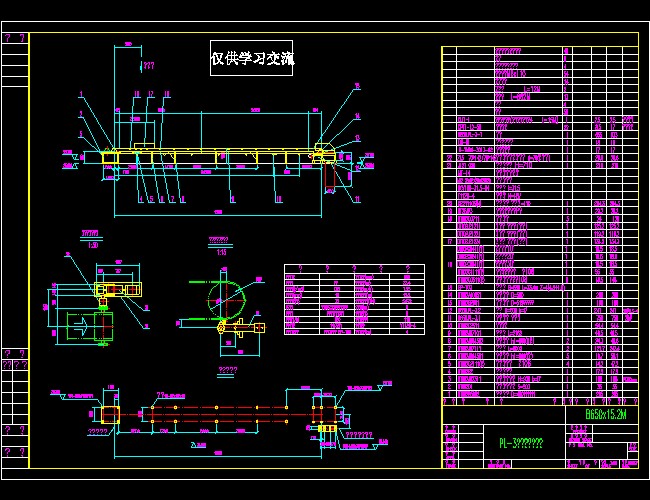The width and height of the screenshot is (650, 500).
Task: Select the 1:50 scale label
Action: pyautogui.click(x=93, y=245)
